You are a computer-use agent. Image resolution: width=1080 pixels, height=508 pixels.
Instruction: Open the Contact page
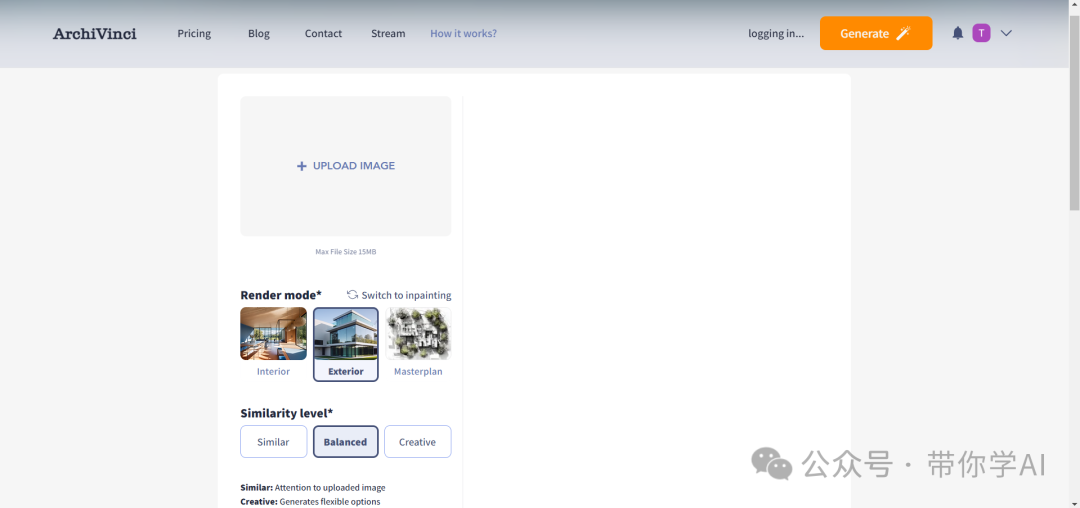pyautogui.click(x=323, y=33)
